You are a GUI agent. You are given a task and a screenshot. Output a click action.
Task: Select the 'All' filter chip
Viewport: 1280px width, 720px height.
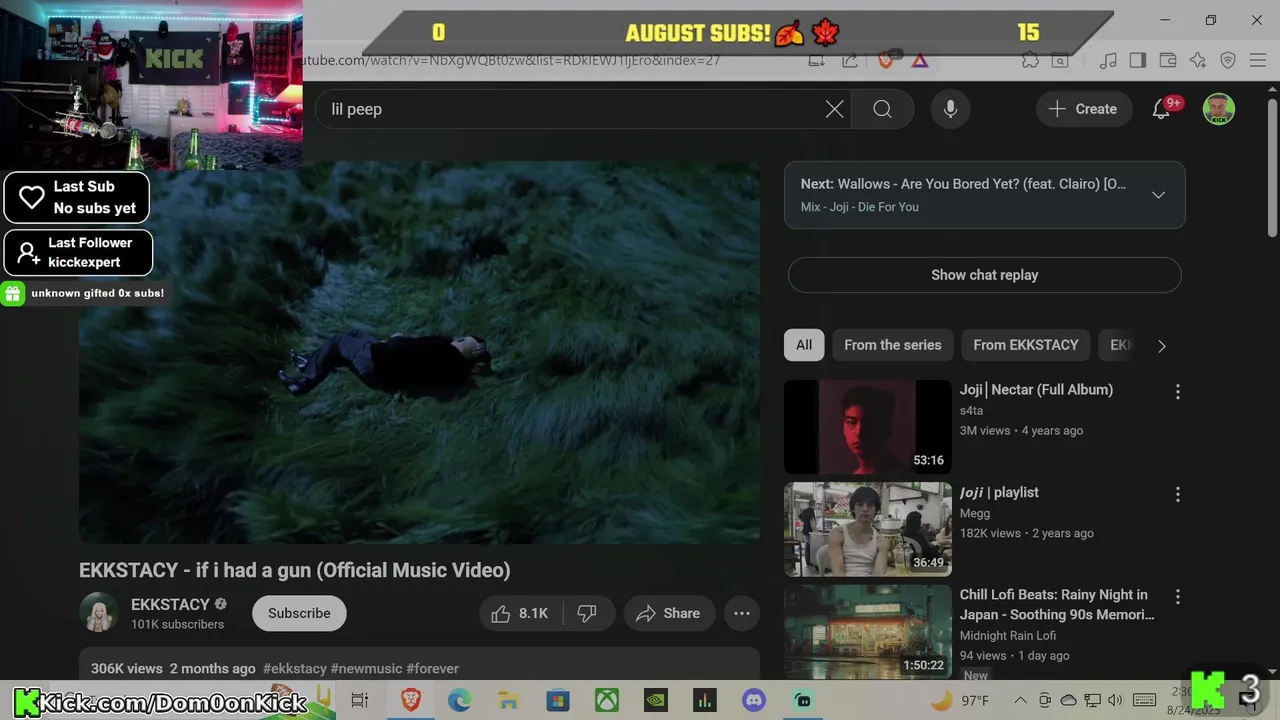point(804,345)
